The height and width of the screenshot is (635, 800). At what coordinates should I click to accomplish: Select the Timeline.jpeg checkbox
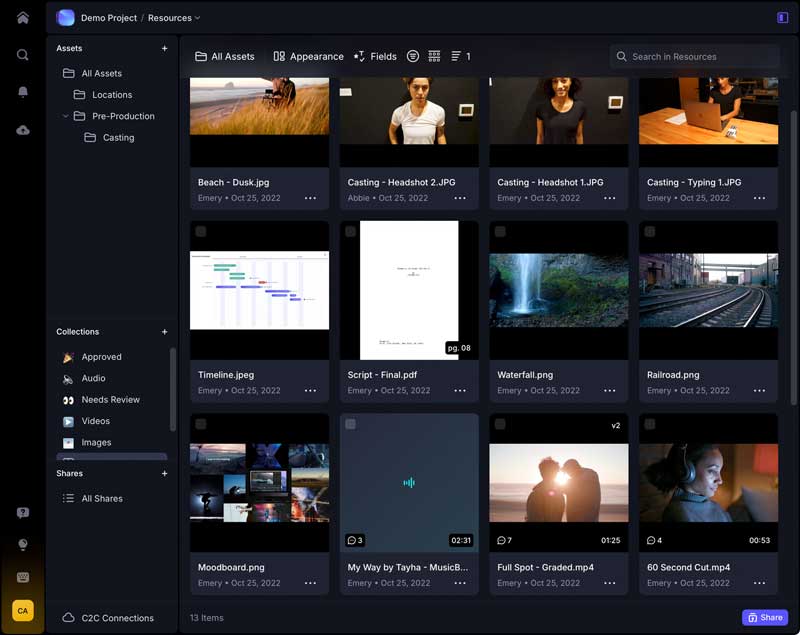(x=201, y=232)
